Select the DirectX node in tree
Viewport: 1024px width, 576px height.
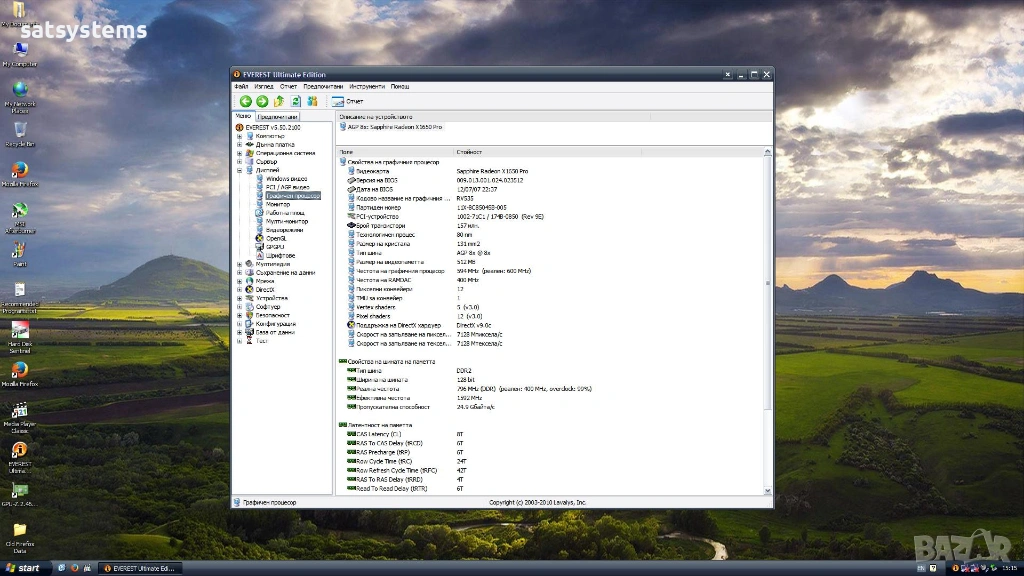[265, 289]
